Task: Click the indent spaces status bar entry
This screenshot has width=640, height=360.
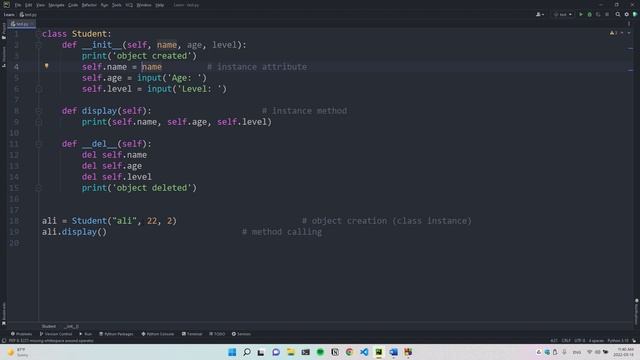Action: pos(596,340)
